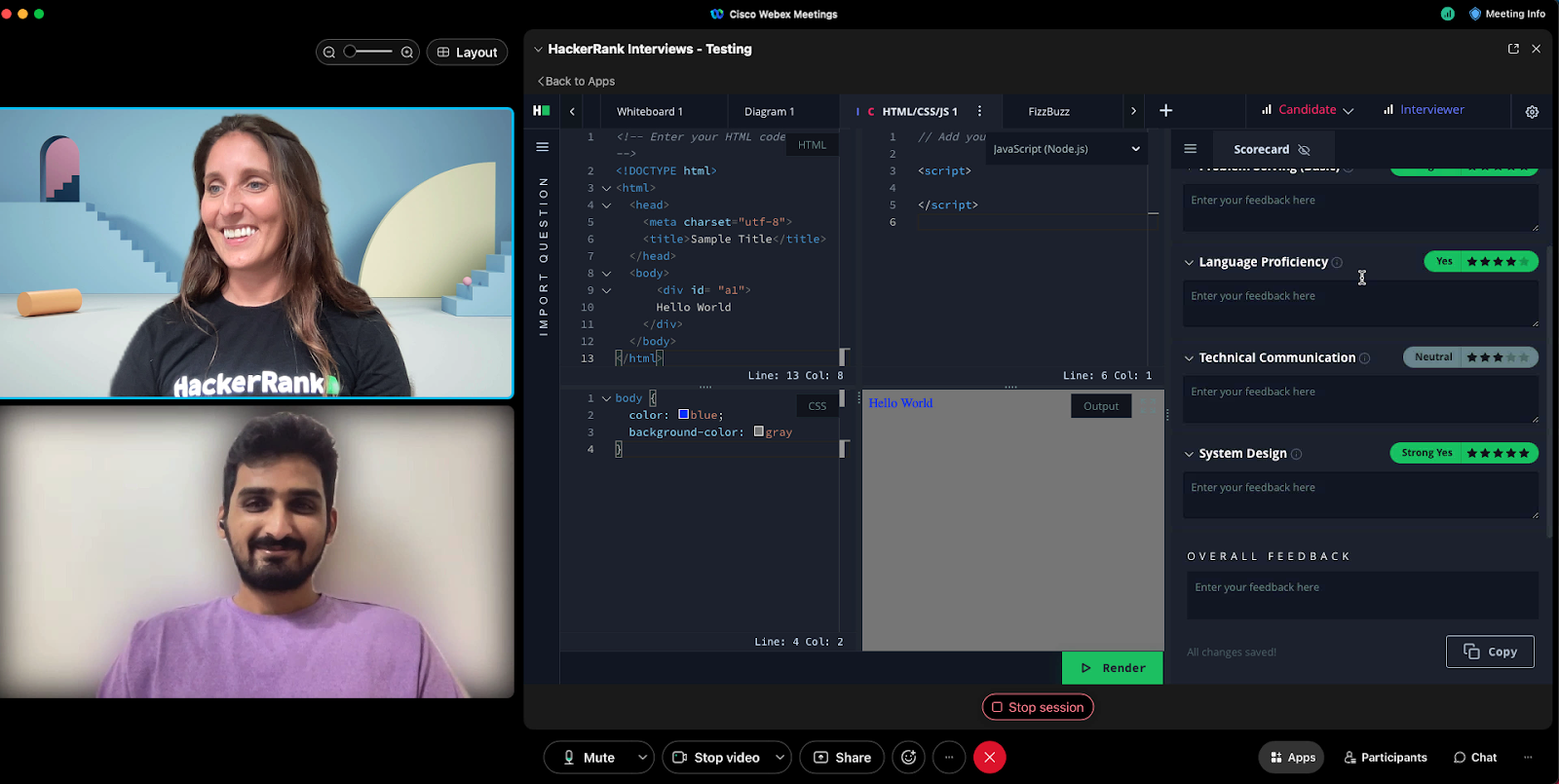This screenshot has width=1559, height=784.
Task: Open the Chat panel
Action: point(1475,758)
